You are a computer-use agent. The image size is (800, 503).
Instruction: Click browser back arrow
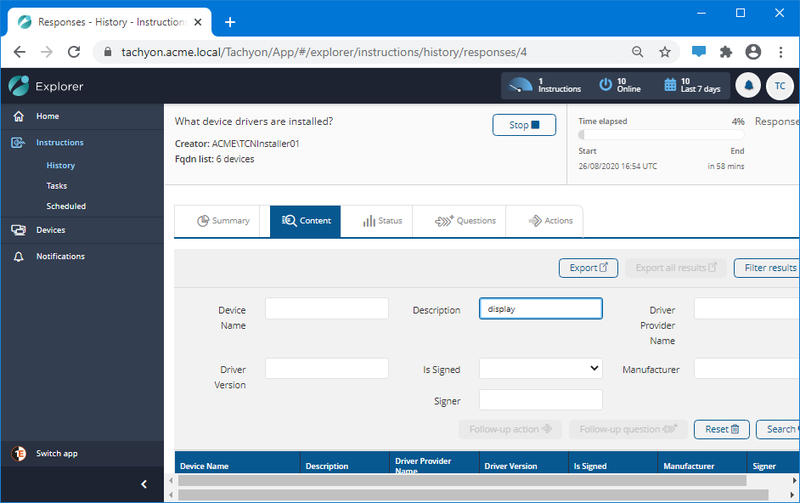point(19,52)
